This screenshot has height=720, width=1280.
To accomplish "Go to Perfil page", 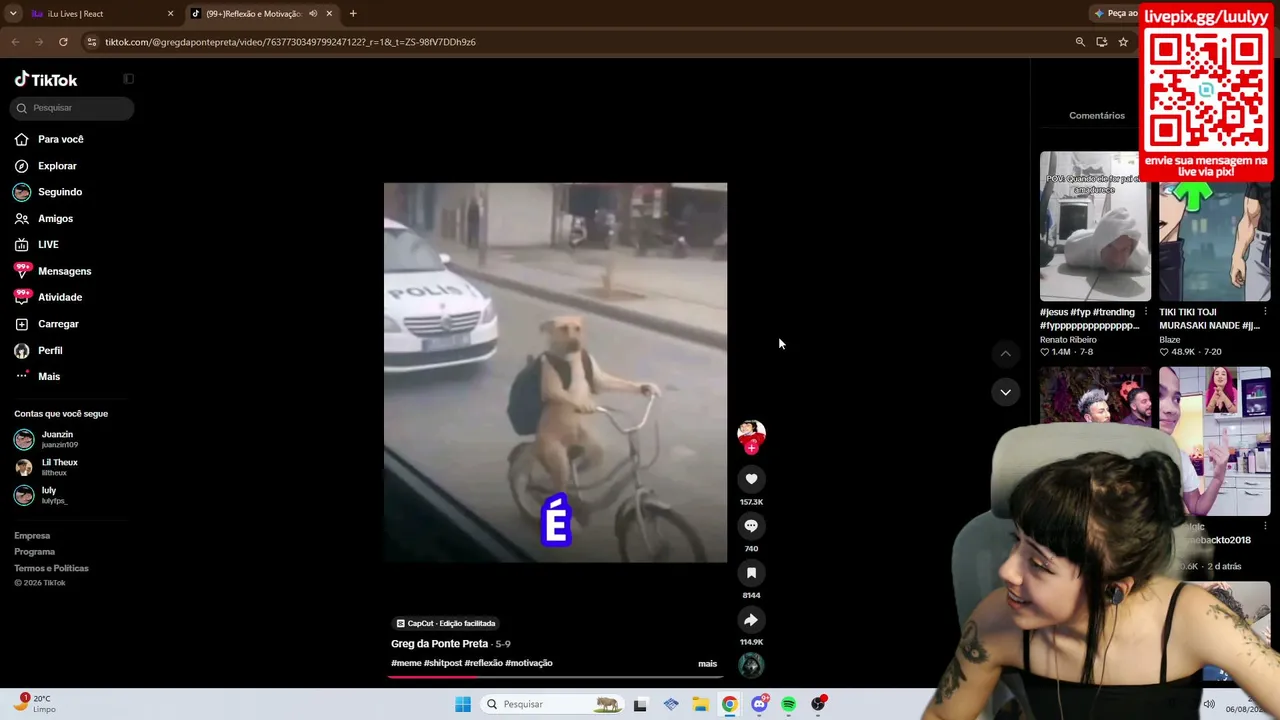I will tap(38, 350).
